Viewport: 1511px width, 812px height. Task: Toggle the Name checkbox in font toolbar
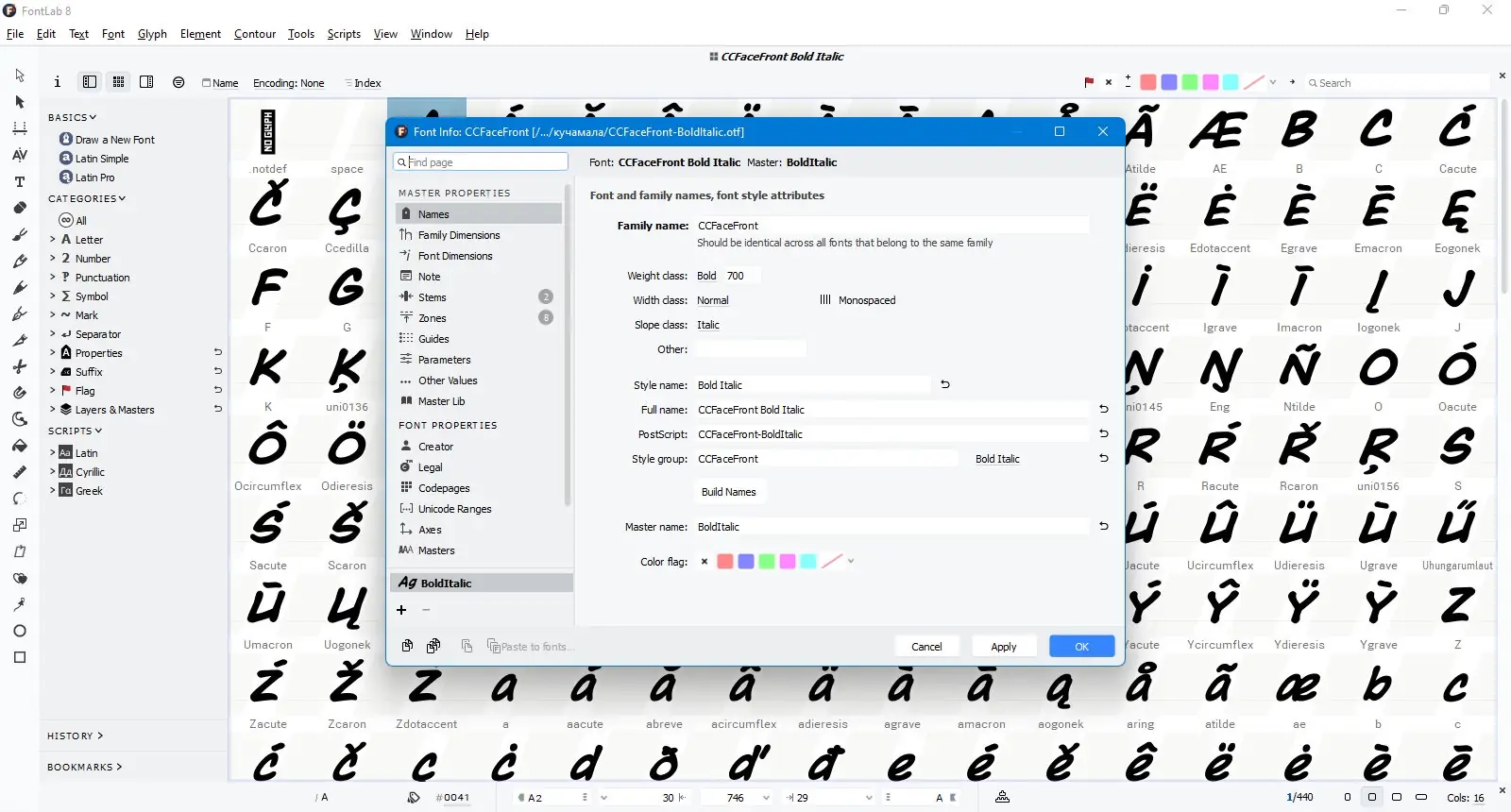click(220, 83)
